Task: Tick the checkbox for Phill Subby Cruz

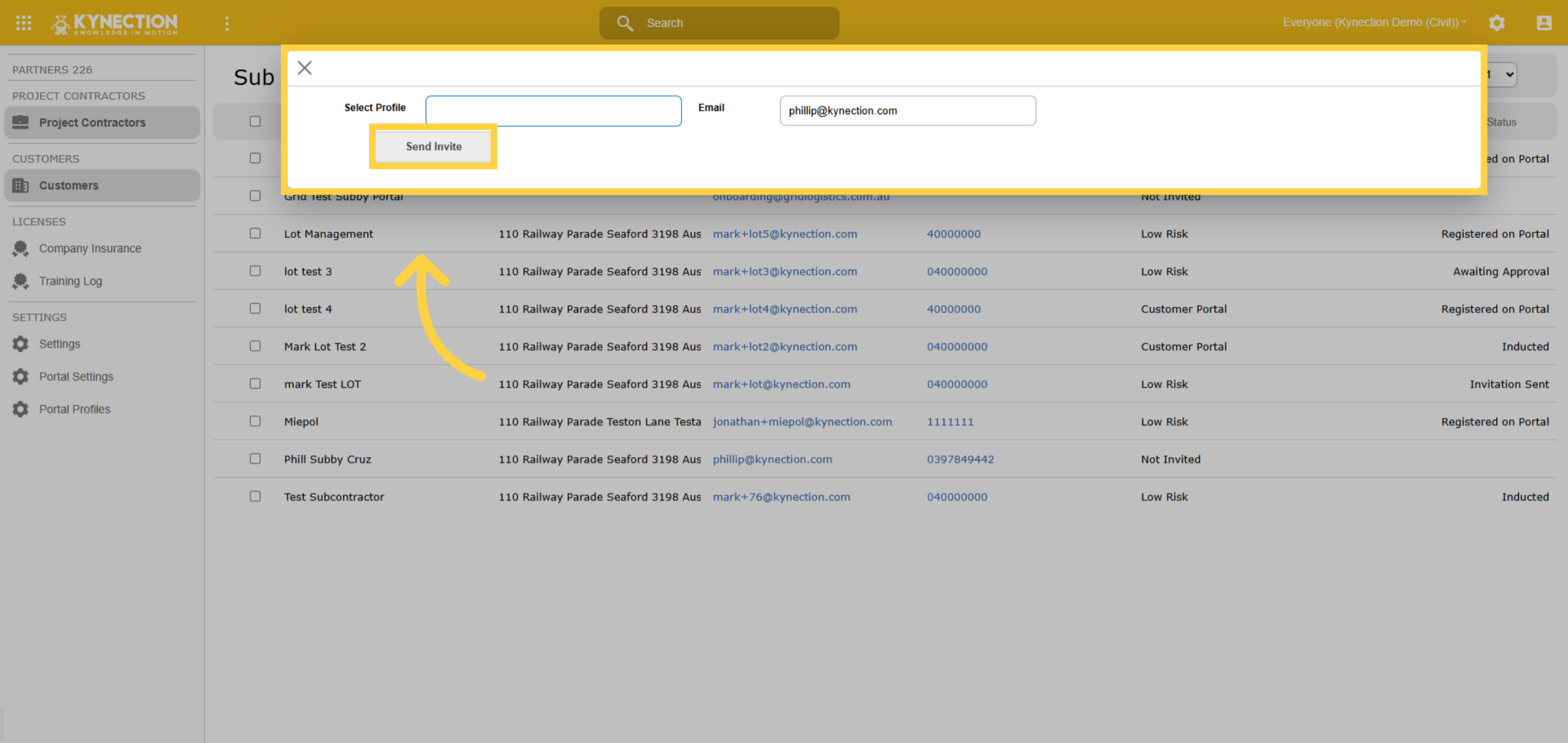Action: coord(255,458)
